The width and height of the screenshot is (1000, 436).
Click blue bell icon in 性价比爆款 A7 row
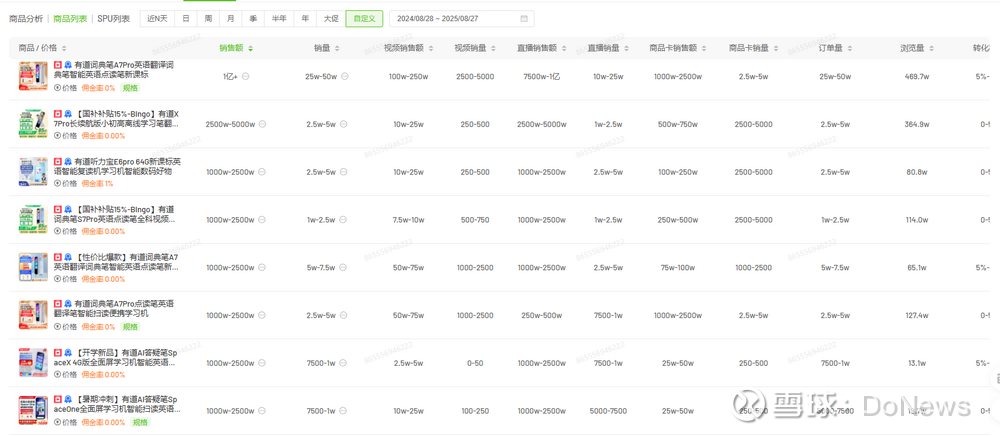coord(68,257)
